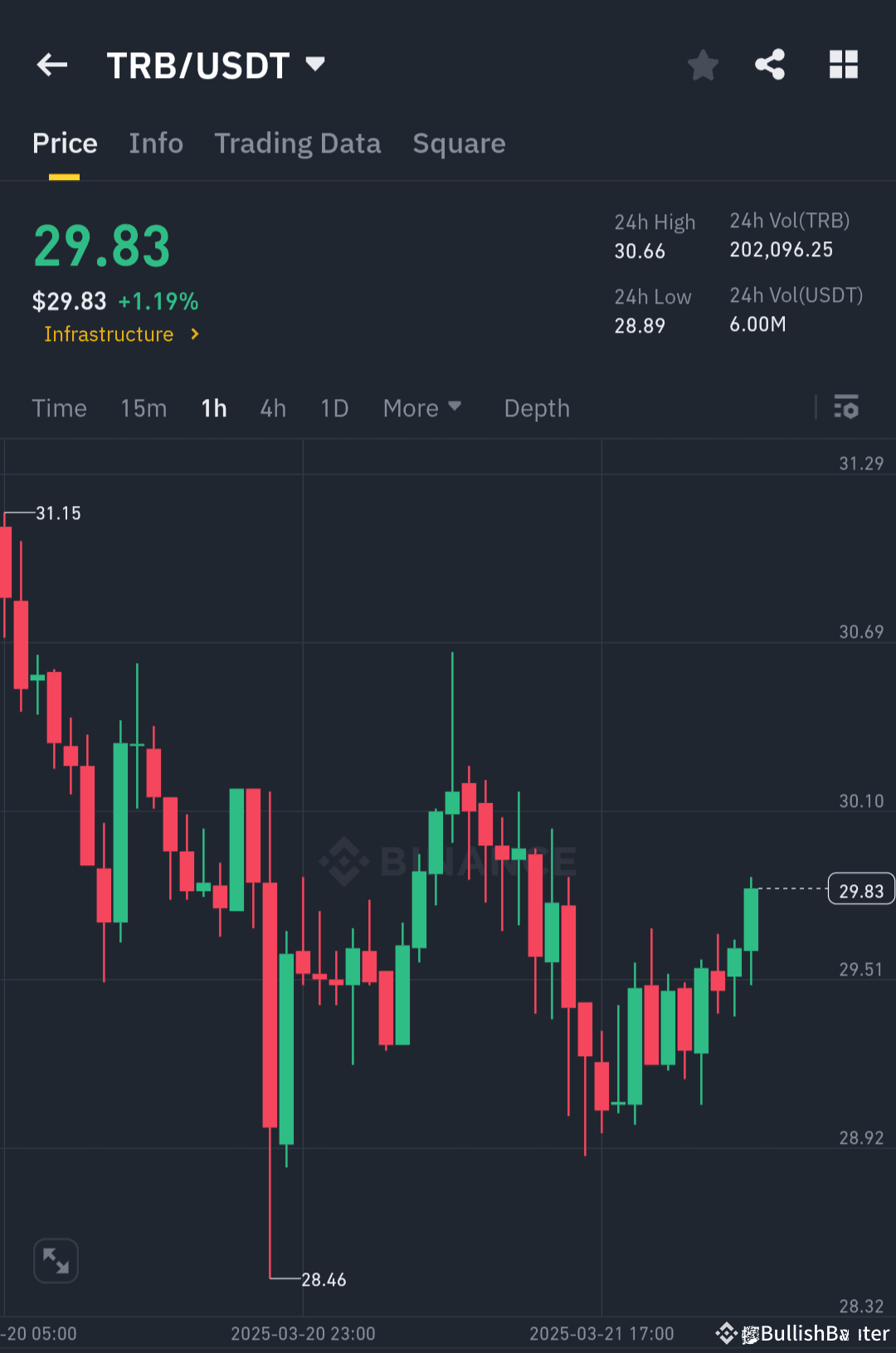Open the Infrastructure category link
The image size is (896, 1353).
(120, 334)
